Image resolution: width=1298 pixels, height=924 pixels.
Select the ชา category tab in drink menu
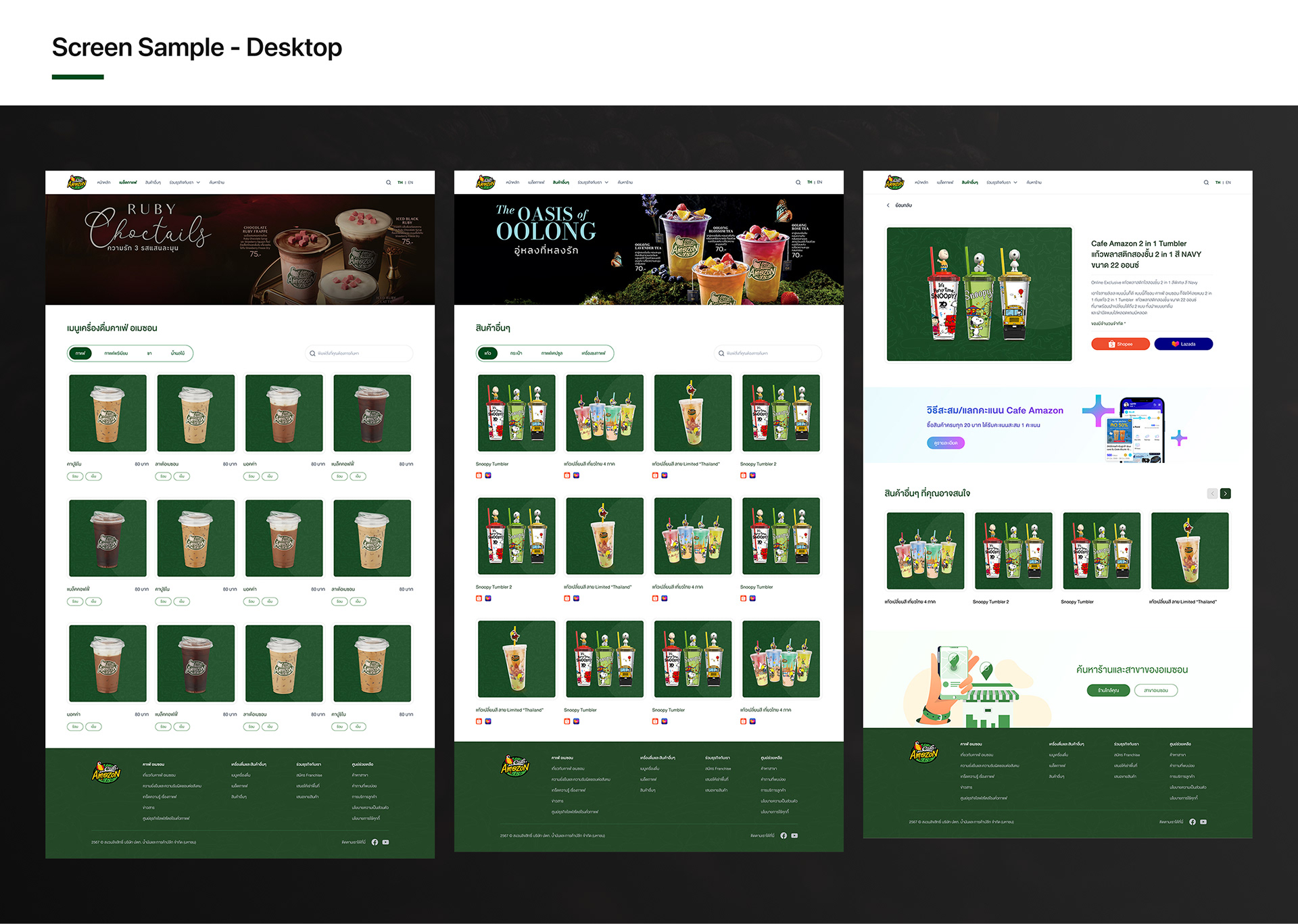pyautogui.click(x=149, y=354)
